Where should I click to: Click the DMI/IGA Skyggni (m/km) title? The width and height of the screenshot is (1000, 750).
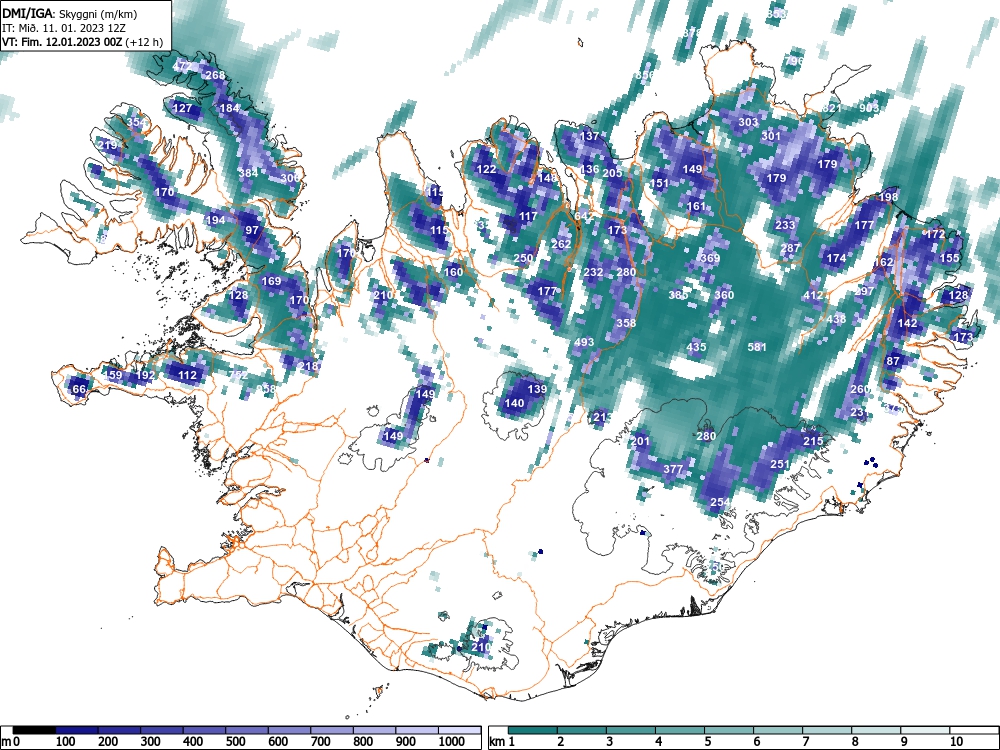click(x=70, y=14)
